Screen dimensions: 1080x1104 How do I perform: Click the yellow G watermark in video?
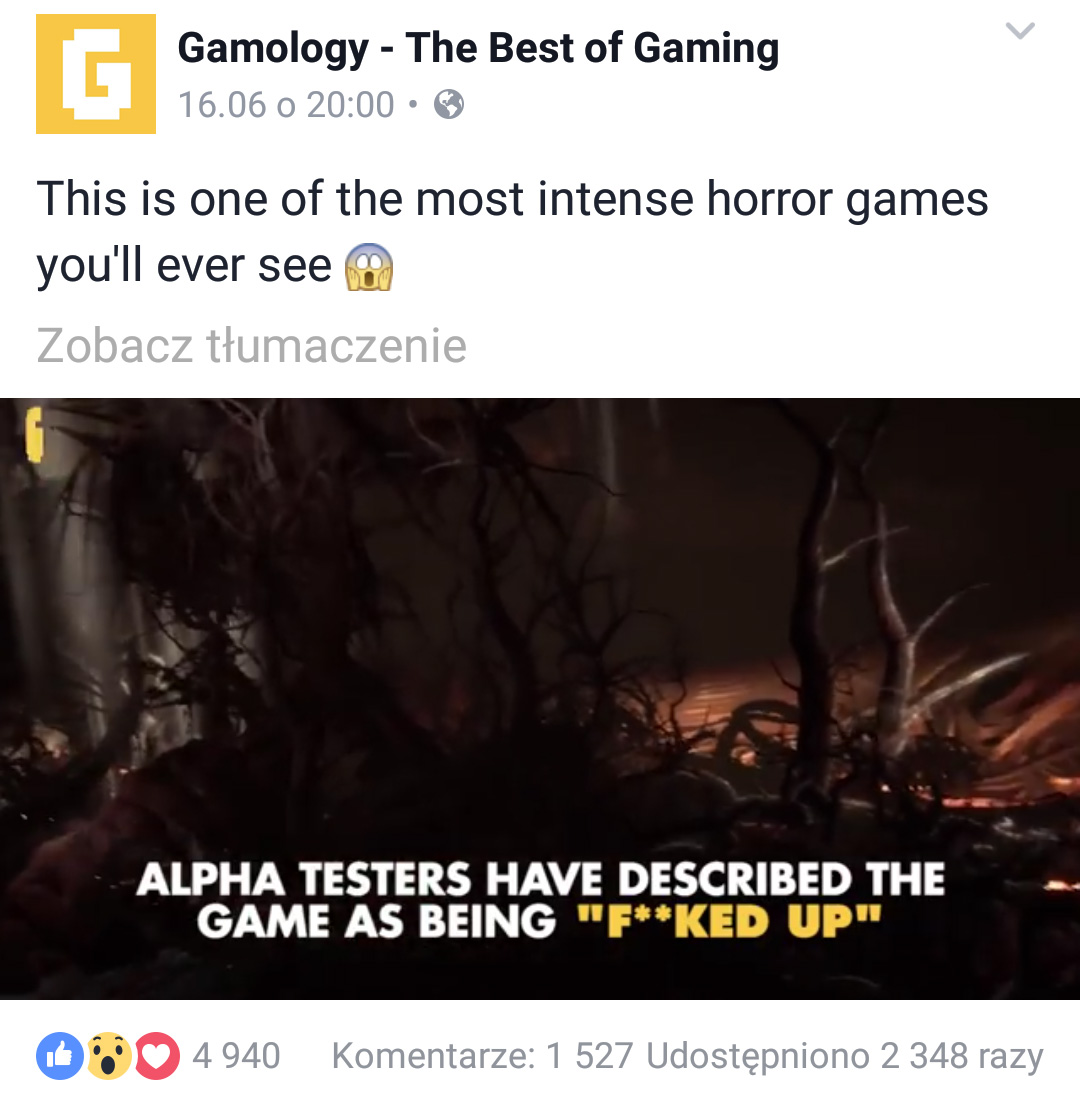(34, 435)
